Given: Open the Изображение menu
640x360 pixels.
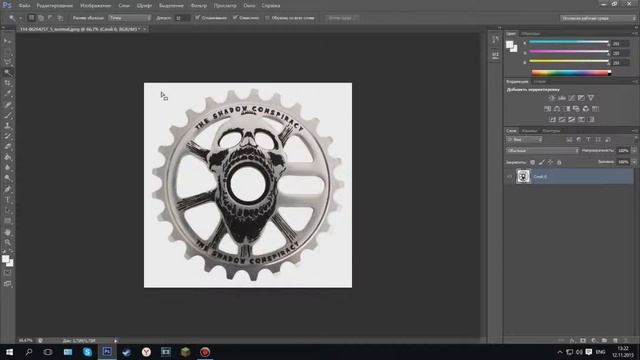Looking at the screenshot, I should 96,6.
